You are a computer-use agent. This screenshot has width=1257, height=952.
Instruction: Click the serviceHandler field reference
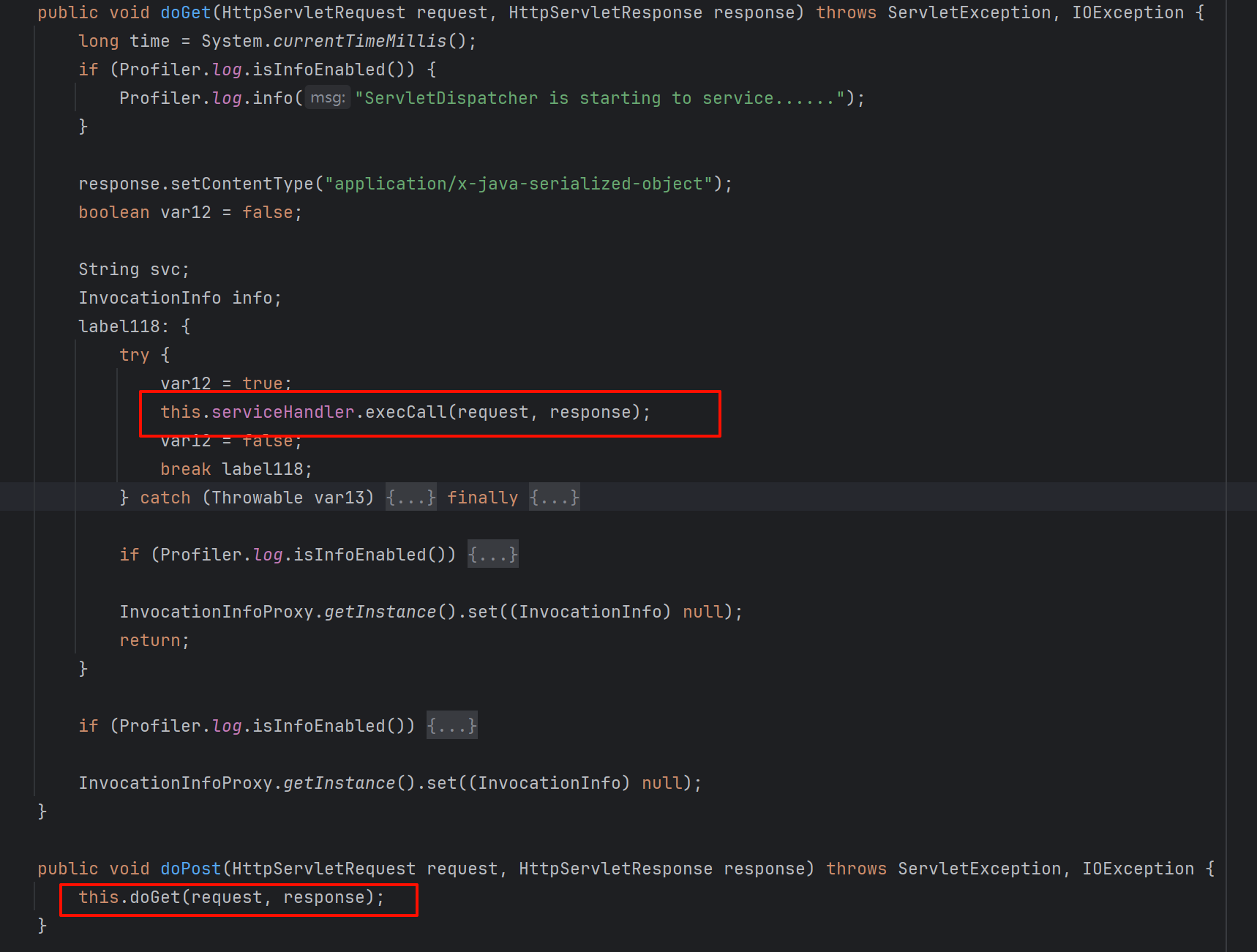[x=282, y=412]
